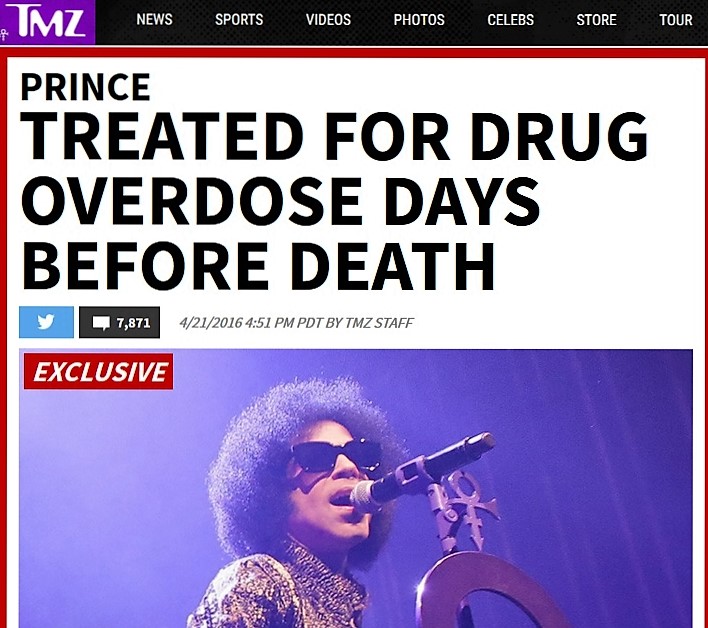The image size is (708, 628).
Task: Open the CELEBS section
Action: click(x=510, y=19)
